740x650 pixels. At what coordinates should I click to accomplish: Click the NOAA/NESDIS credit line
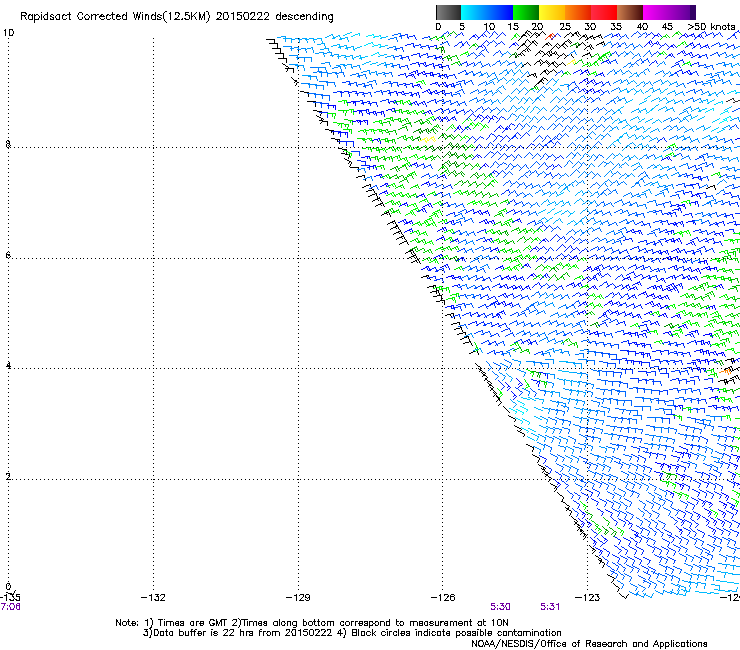click(x=589, y=644)
